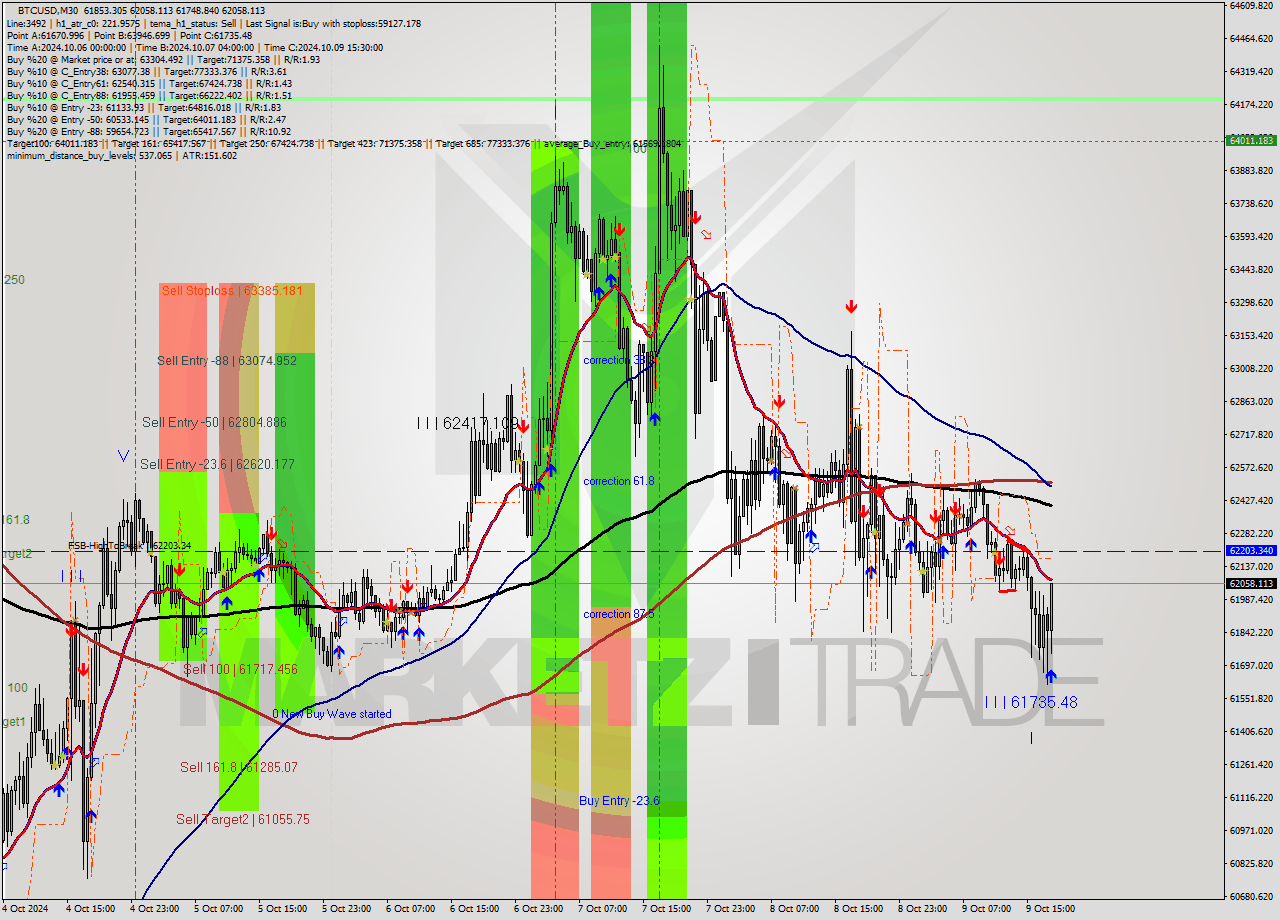Image resolution: width=1280 pixels, height=920 pixels.
Task: Click the BTCUSD,M30 symbol title
Action: point(48,10)
